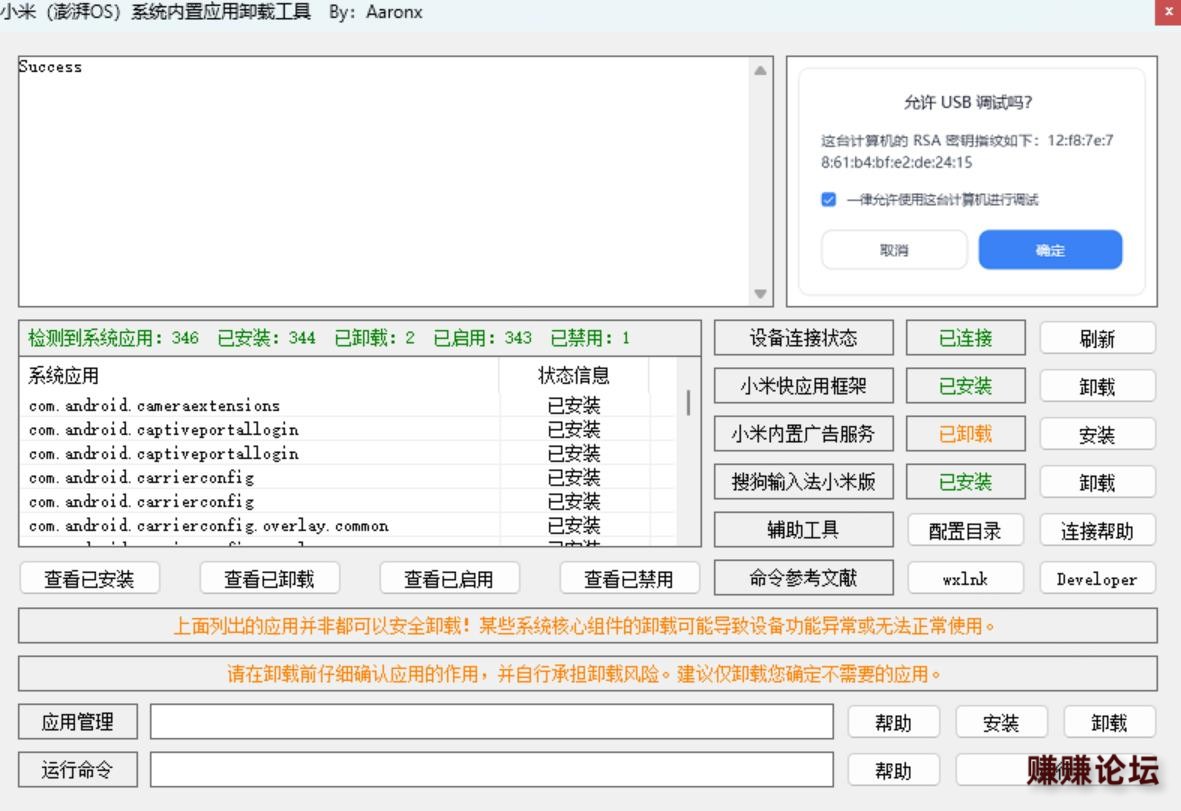Close the window with the red X

tap(1168, 12)
